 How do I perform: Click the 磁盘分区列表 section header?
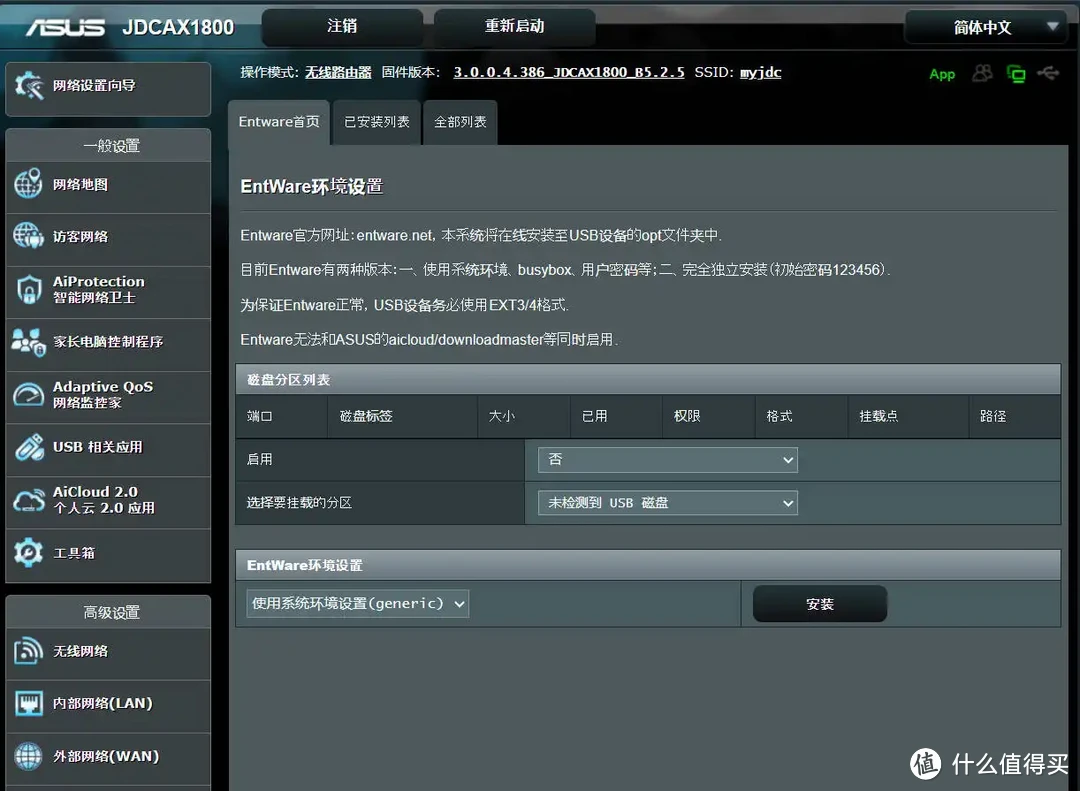click(647, 380)
